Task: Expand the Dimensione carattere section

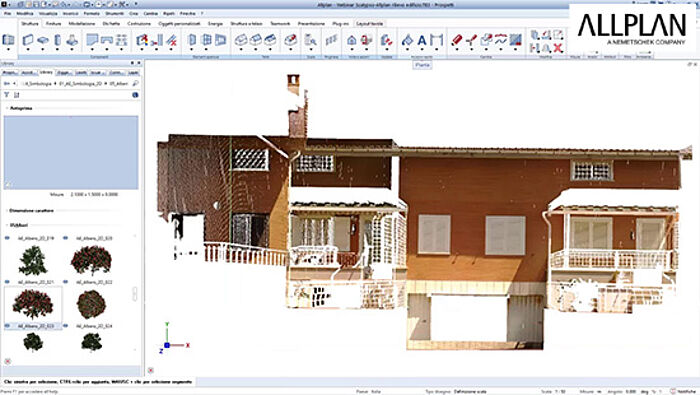Action: click(x=7, y=211)
